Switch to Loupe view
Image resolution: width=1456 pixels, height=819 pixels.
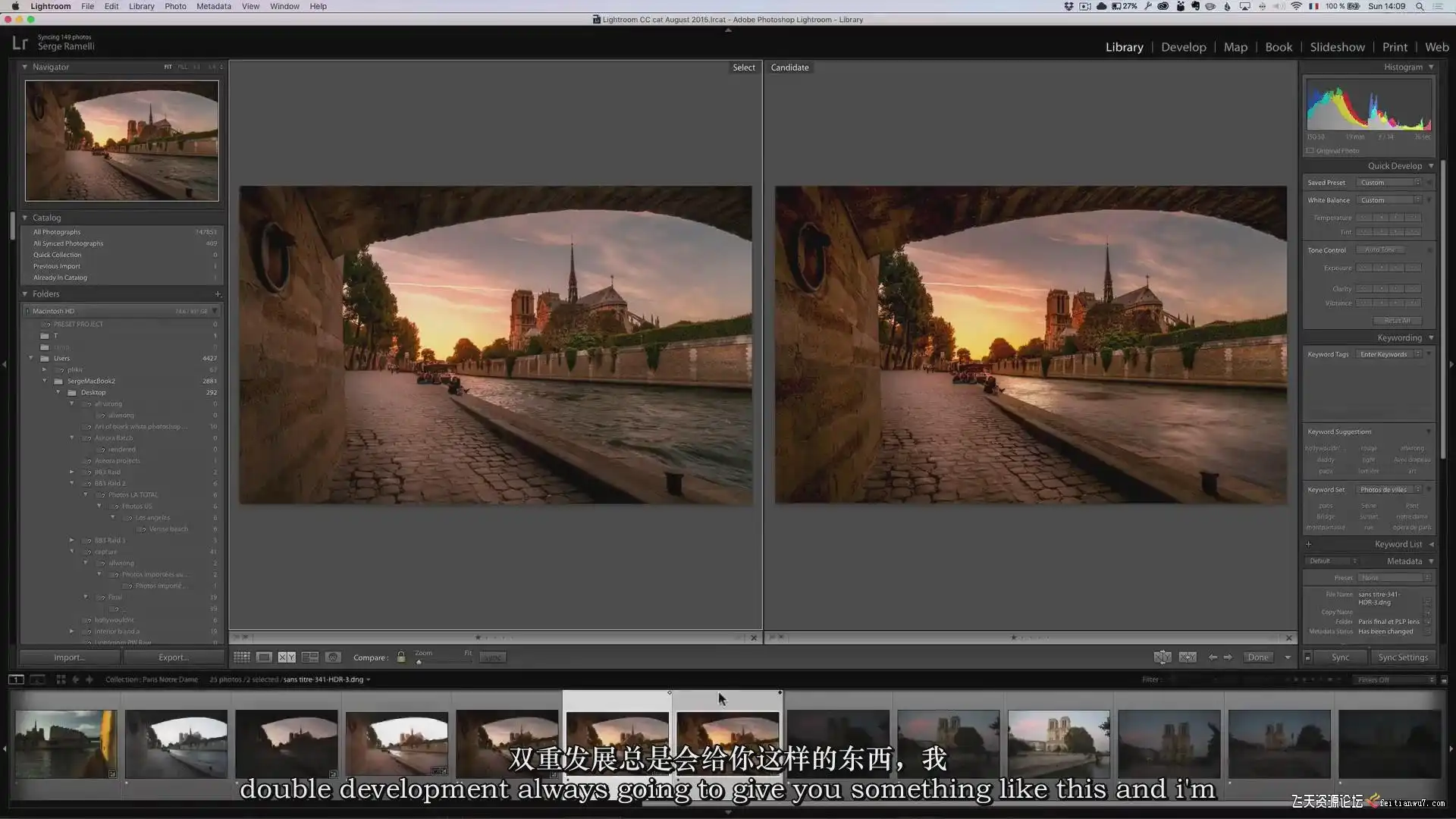[x=264, y=657]
